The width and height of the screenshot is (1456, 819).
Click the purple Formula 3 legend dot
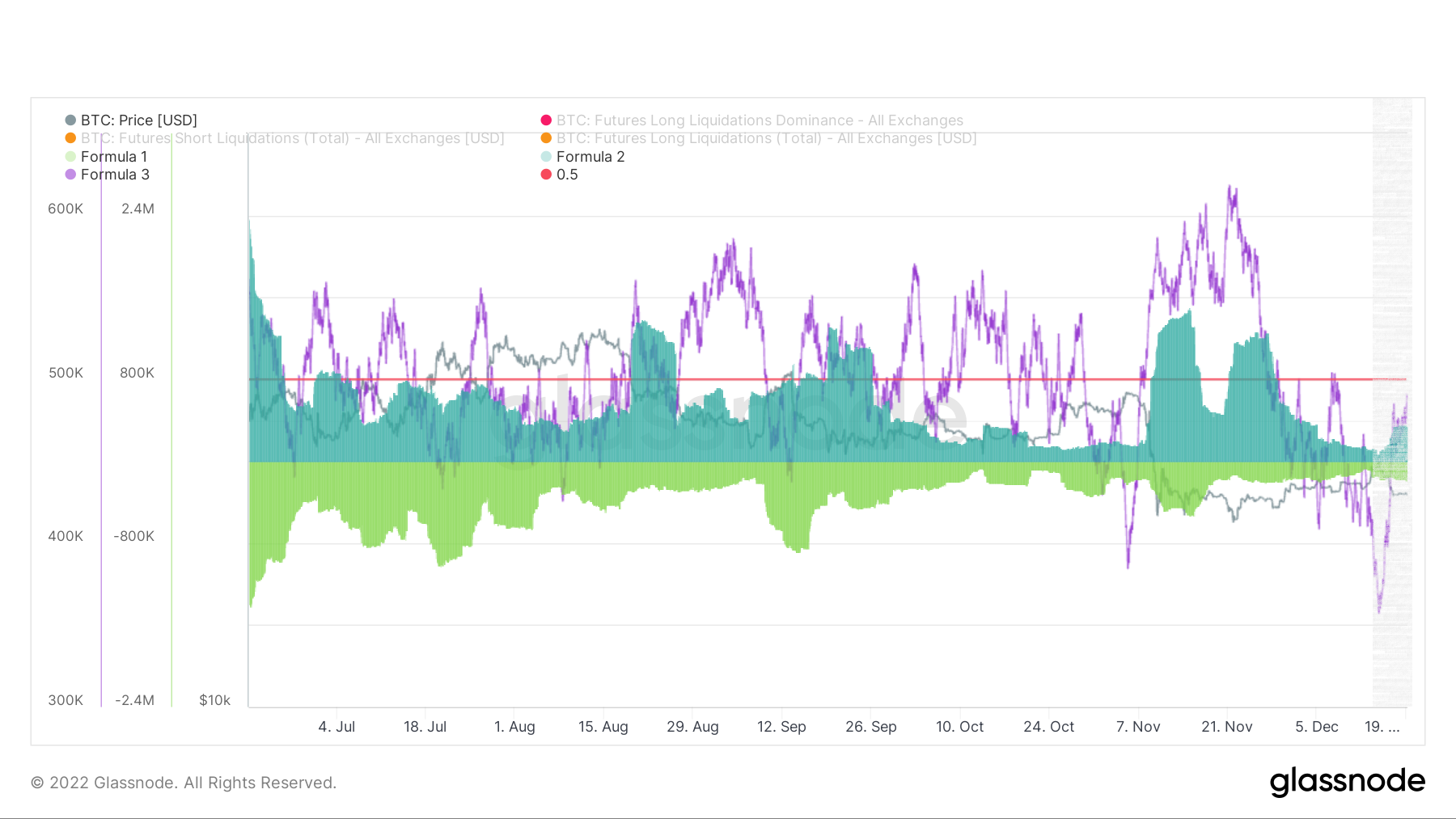click(70, 175)
